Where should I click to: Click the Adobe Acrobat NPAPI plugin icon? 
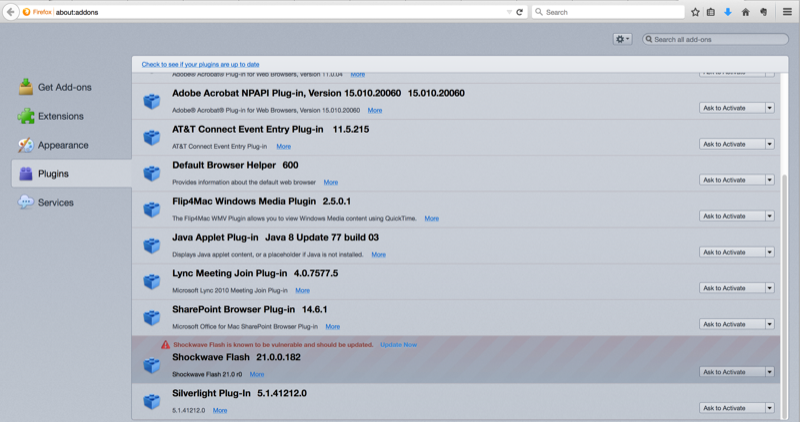coord(152,102)
